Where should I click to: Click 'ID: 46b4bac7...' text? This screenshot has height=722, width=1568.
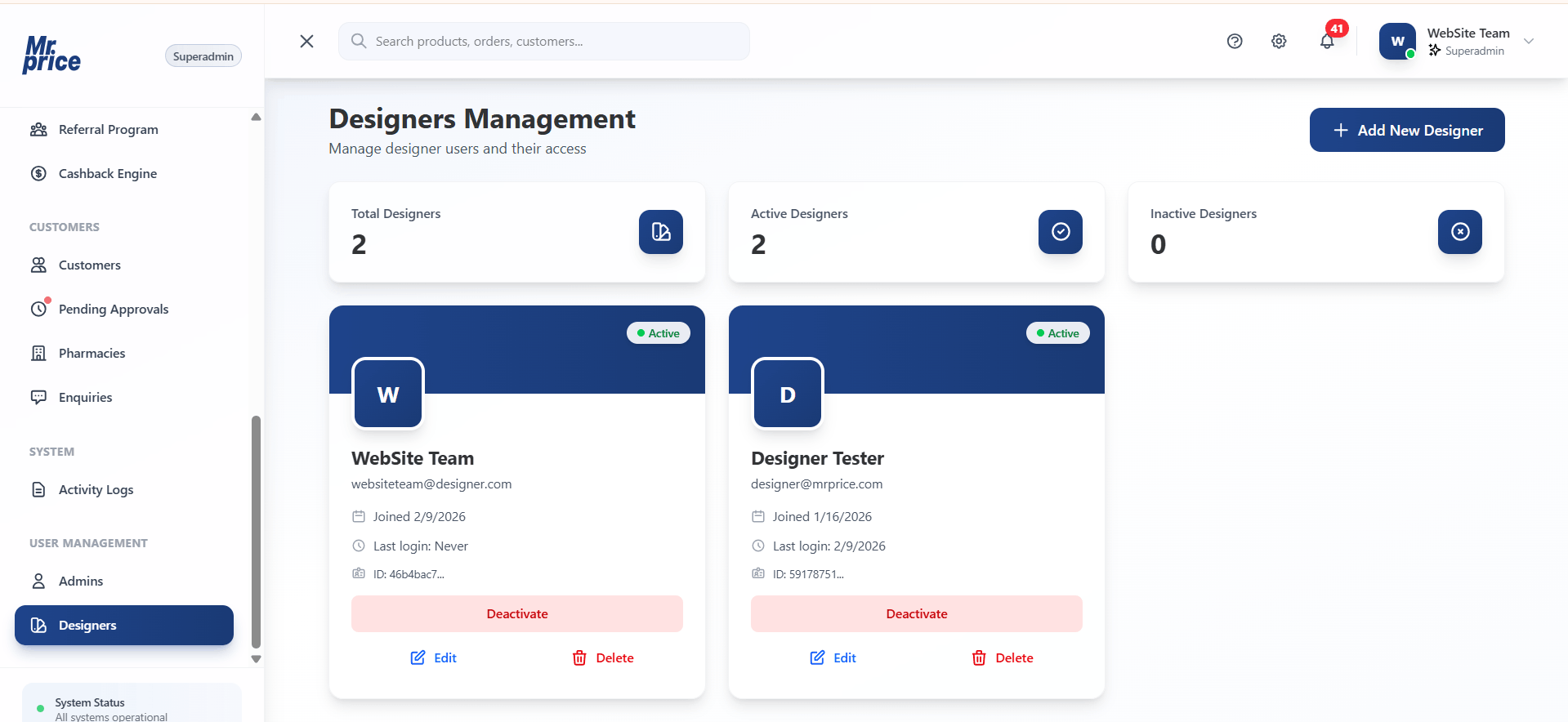[x=409, y=574]
